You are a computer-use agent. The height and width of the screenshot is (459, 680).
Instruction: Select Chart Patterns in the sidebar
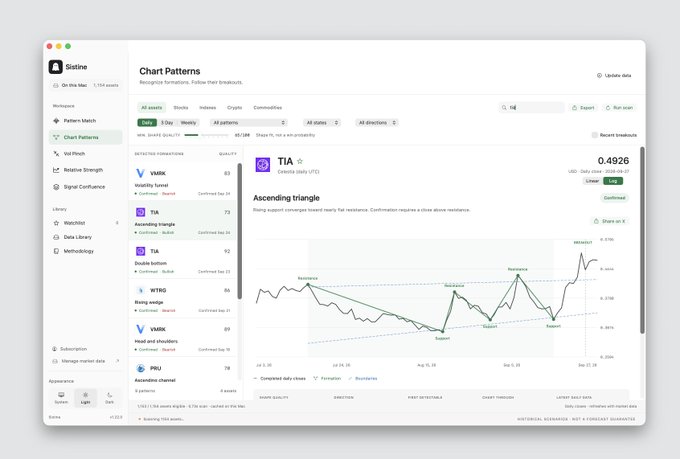(x=85, y=137)
